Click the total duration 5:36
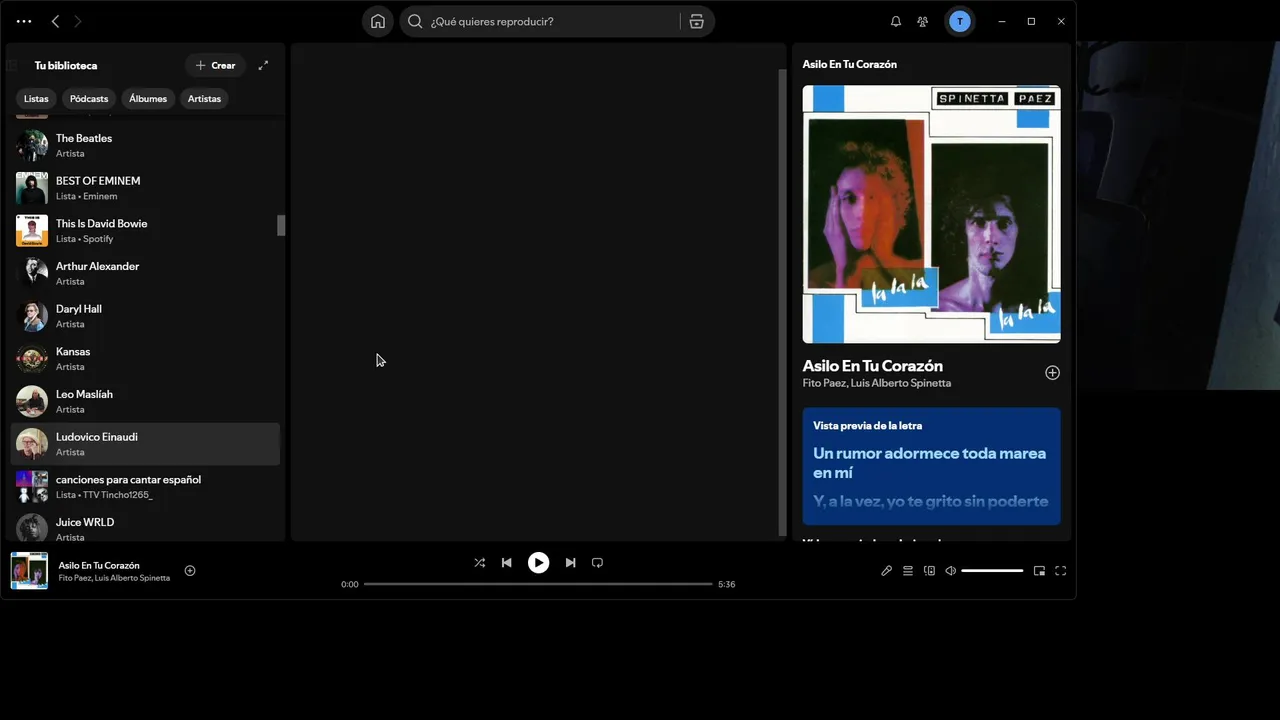The image size is (1280, 720). pos(727,584)
